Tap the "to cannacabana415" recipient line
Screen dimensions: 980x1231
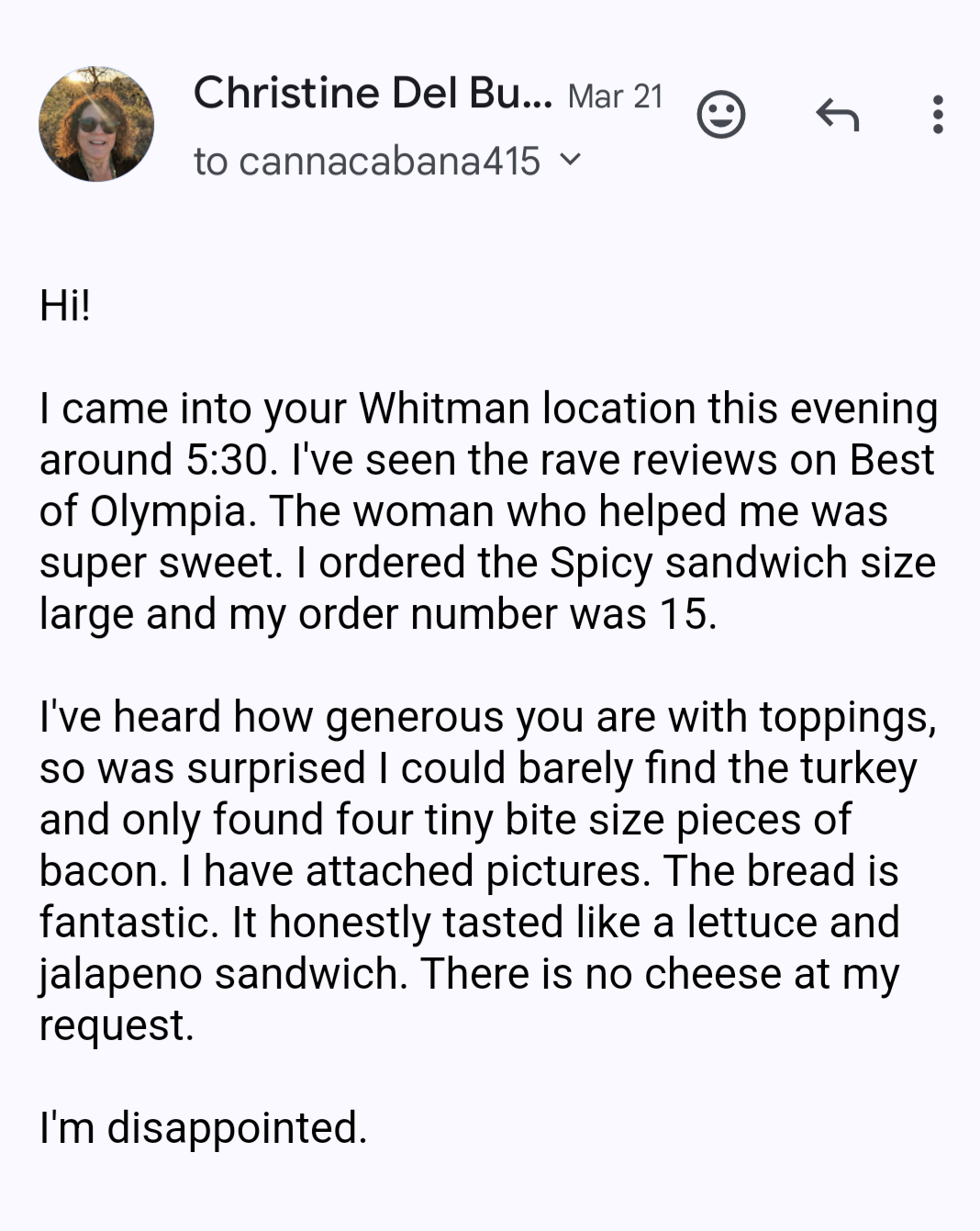pyautogui.click(x=367, y=162)
